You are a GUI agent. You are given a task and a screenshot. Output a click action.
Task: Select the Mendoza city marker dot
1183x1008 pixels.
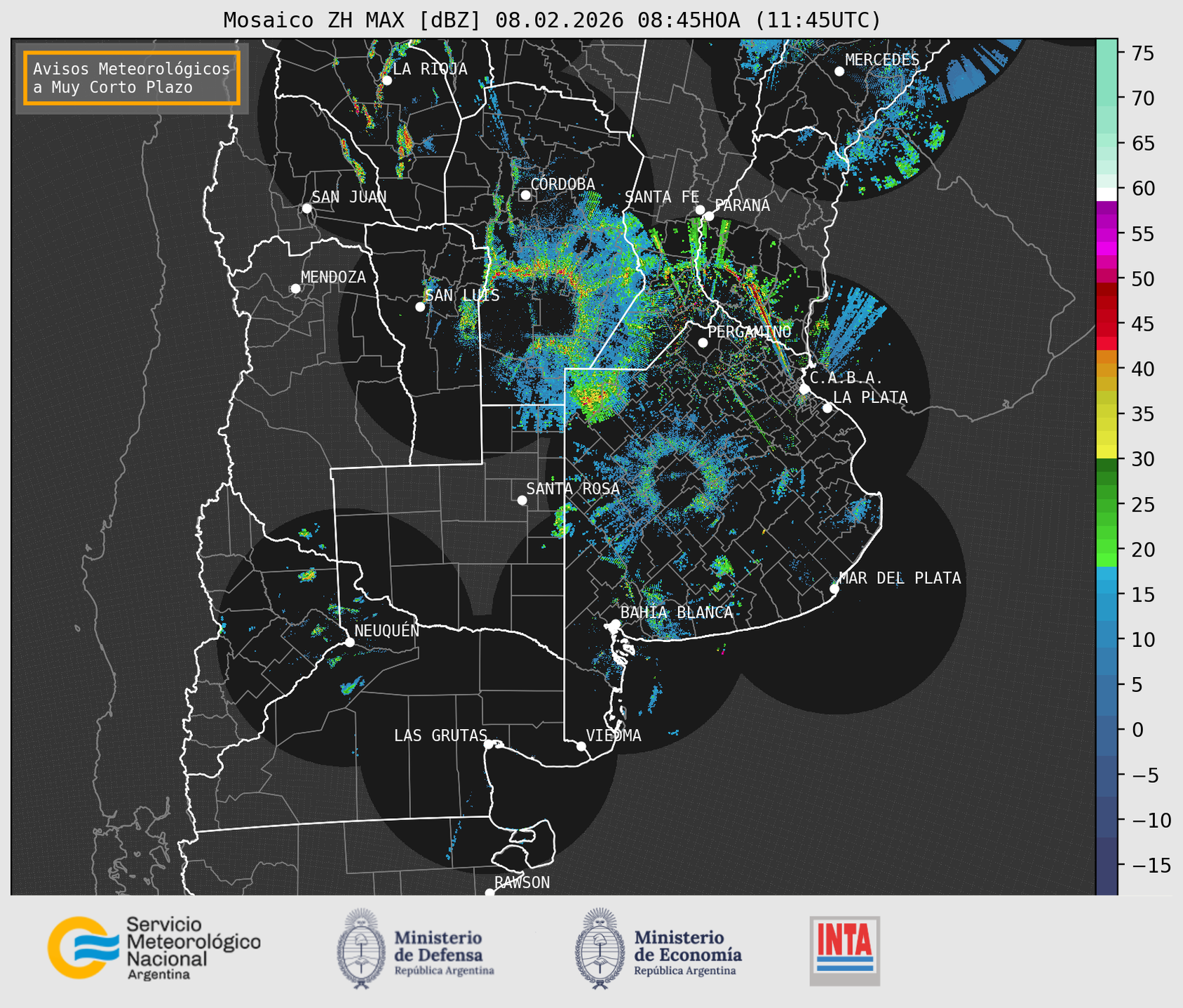point(295,289)
